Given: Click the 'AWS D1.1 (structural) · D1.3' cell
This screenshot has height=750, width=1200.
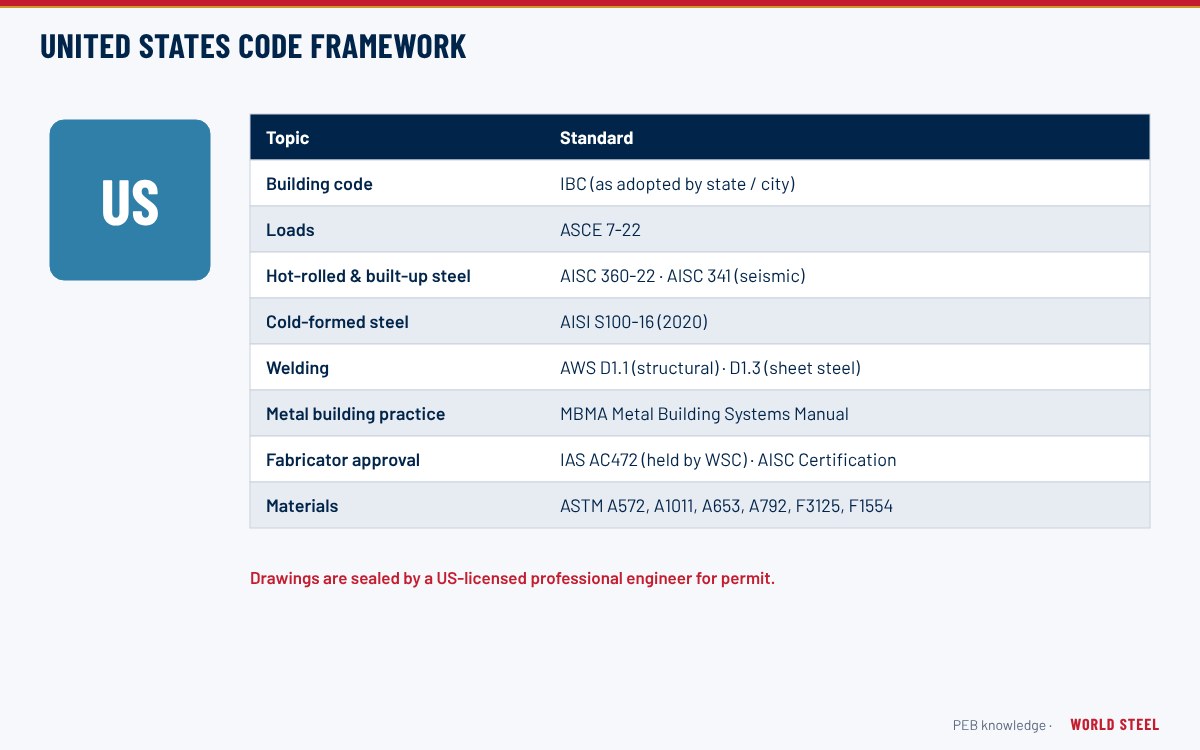Looking at the screenshot, I should click(x=710, y=368).
